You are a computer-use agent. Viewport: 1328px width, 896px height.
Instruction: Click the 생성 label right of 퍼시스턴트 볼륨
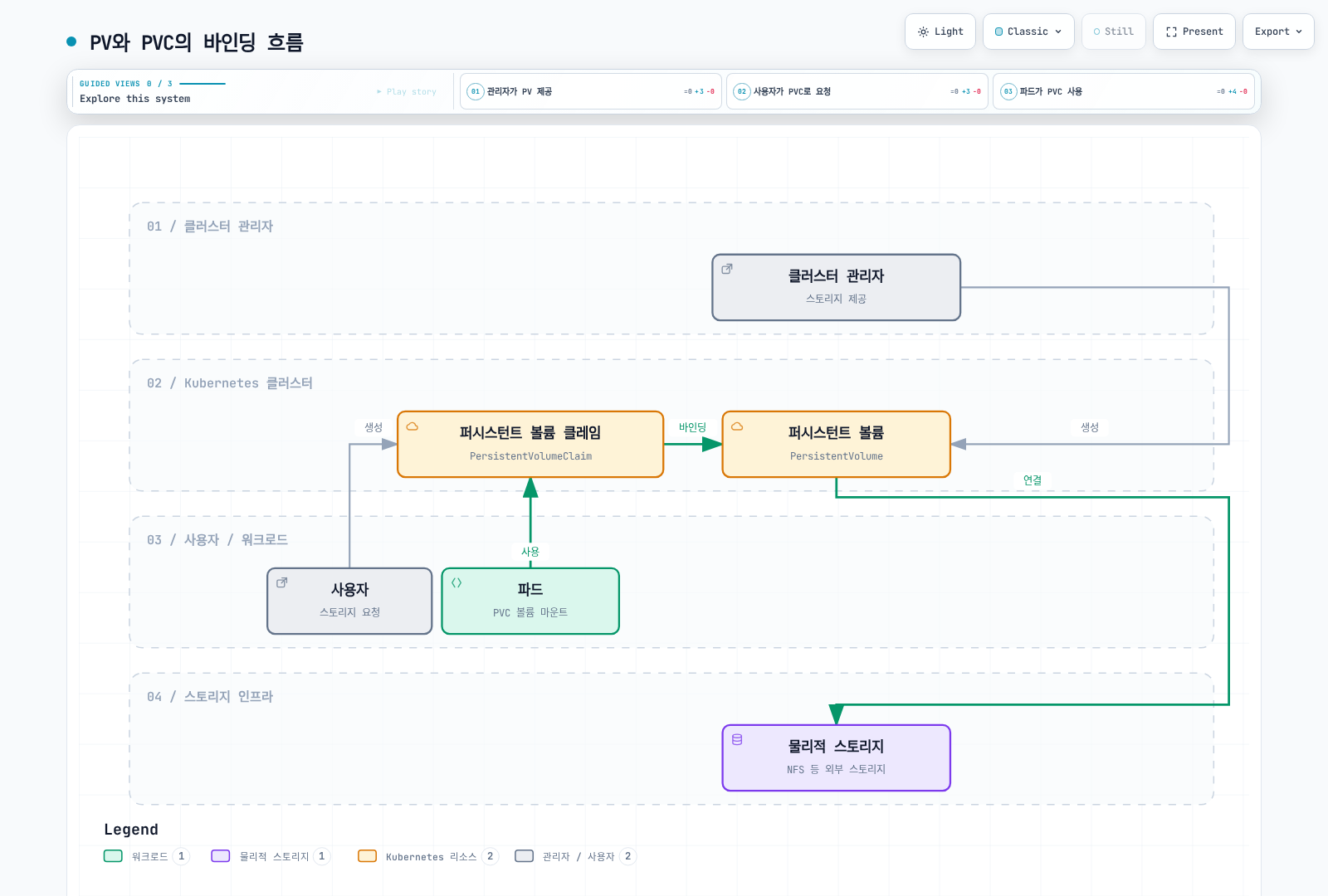(x=1090, y=427)
